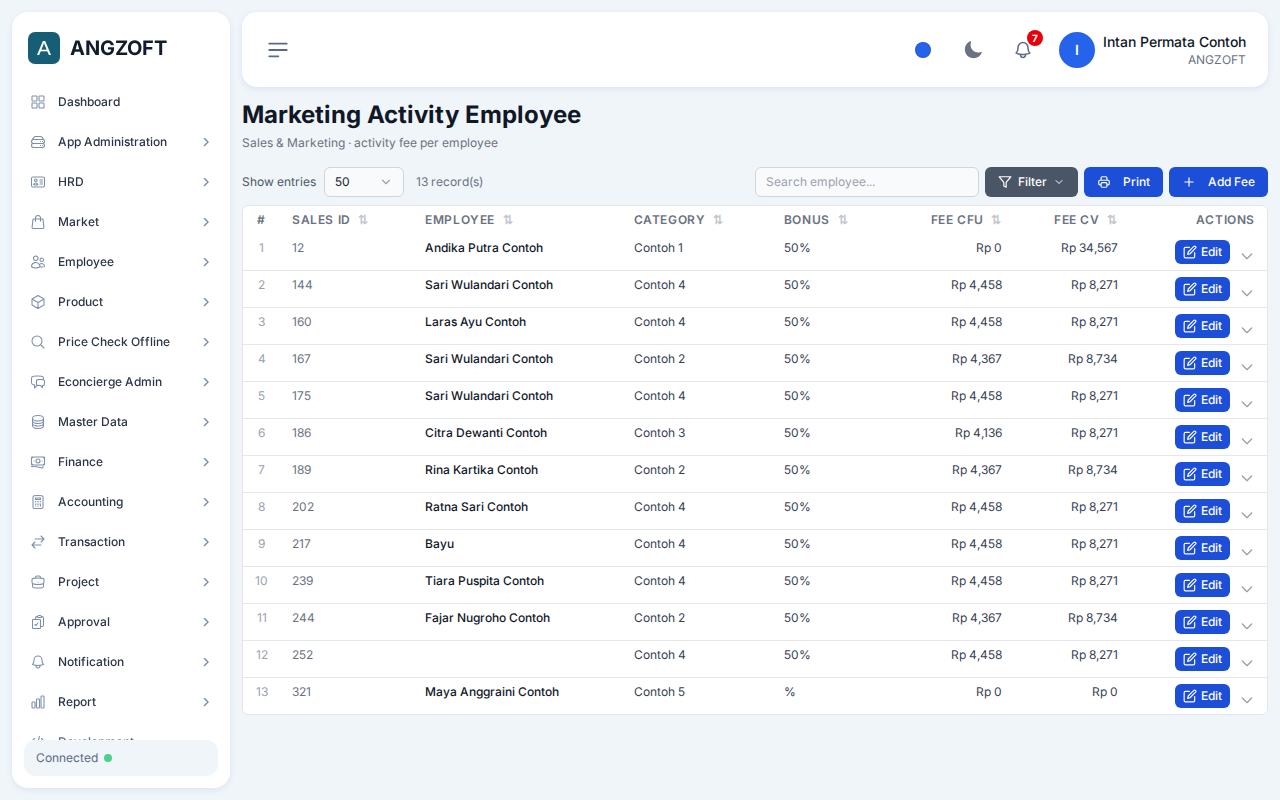Sort by Fee CV column icon
This screenshot has width=1280, height=800.
pyautogui.click(x=1112, y=220)
